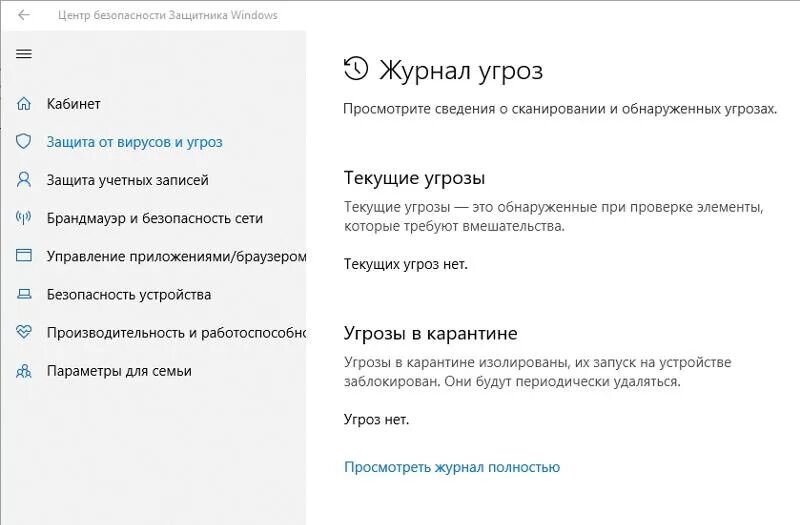
Task: Click the person icon for account protection
Action: pos(23,180)
